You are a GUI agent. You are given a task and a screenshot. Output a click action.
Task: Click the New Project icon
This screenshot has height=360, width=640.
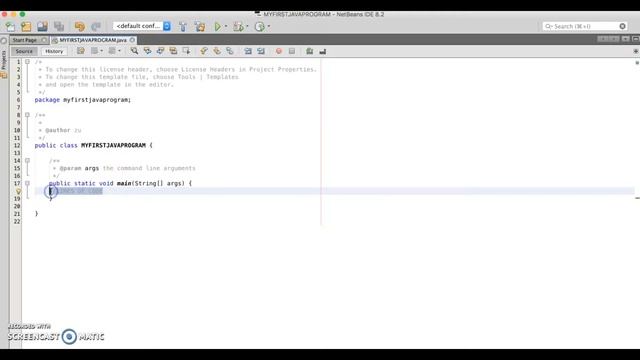[27, 27]
